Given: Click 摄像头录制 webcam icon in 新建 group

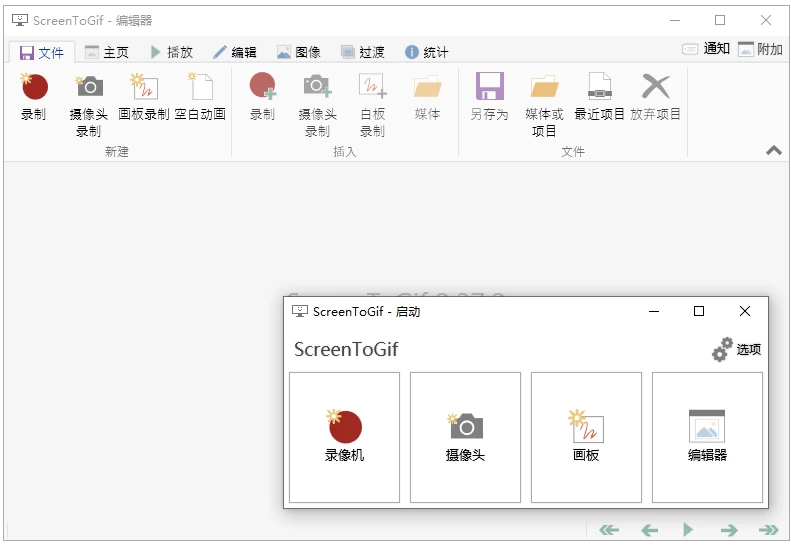Looking at the screenshot, I should (89, 88).
